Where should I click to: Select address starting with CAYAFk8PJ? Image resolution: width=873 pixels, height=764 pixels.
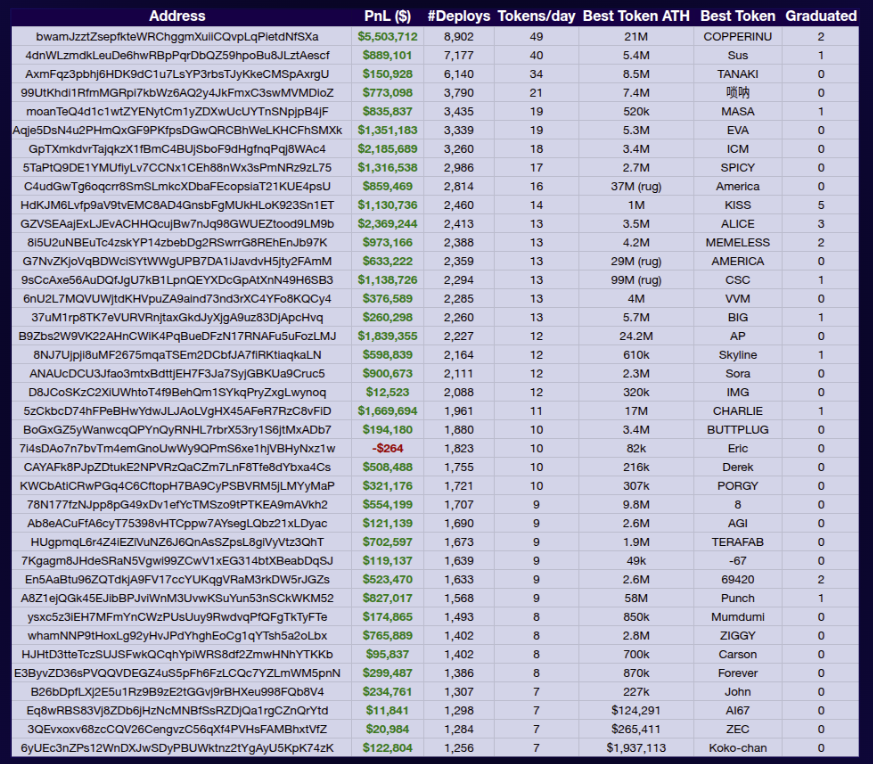point(177,467)
